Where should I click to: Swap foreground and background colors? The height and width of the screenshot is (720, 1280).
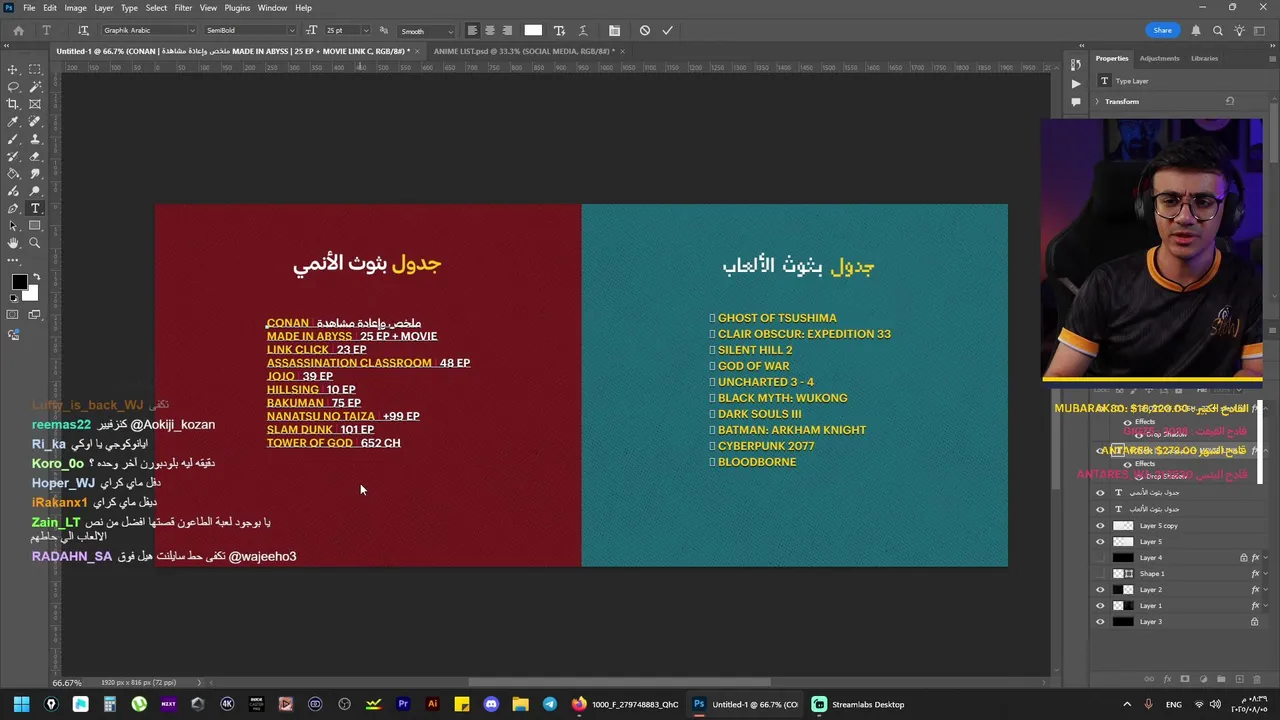36,277
